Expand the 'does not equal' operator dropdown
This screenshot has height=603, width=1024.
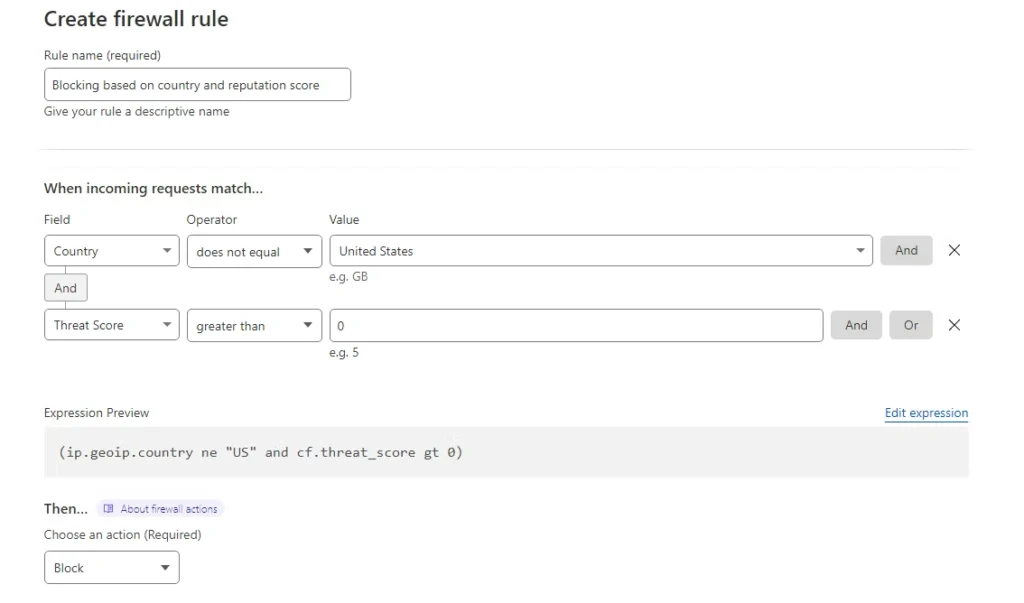(x=254, y=251)
